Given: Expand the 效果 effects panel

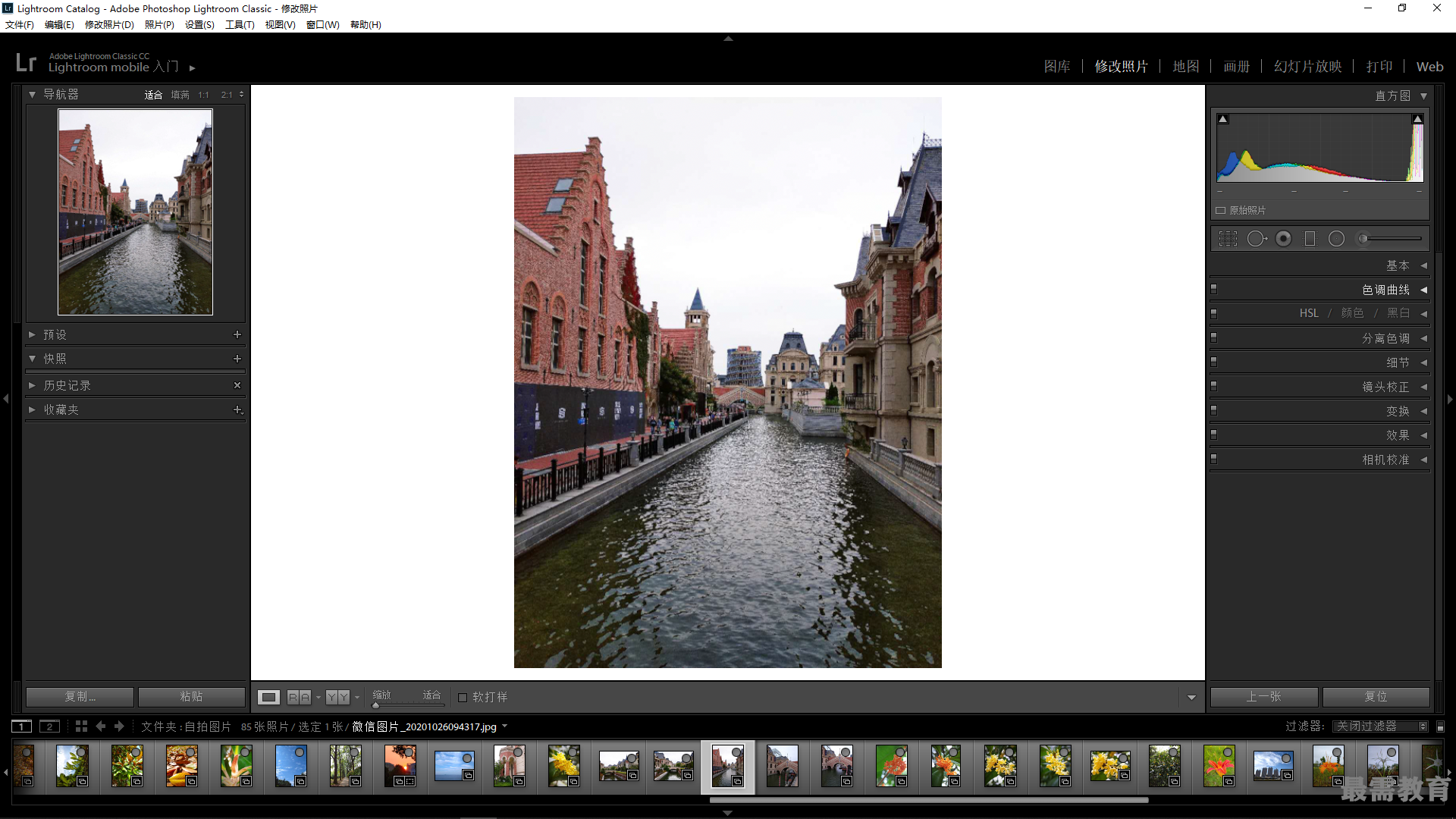Looking at the screenshot, I should [x=1423, y=435].
